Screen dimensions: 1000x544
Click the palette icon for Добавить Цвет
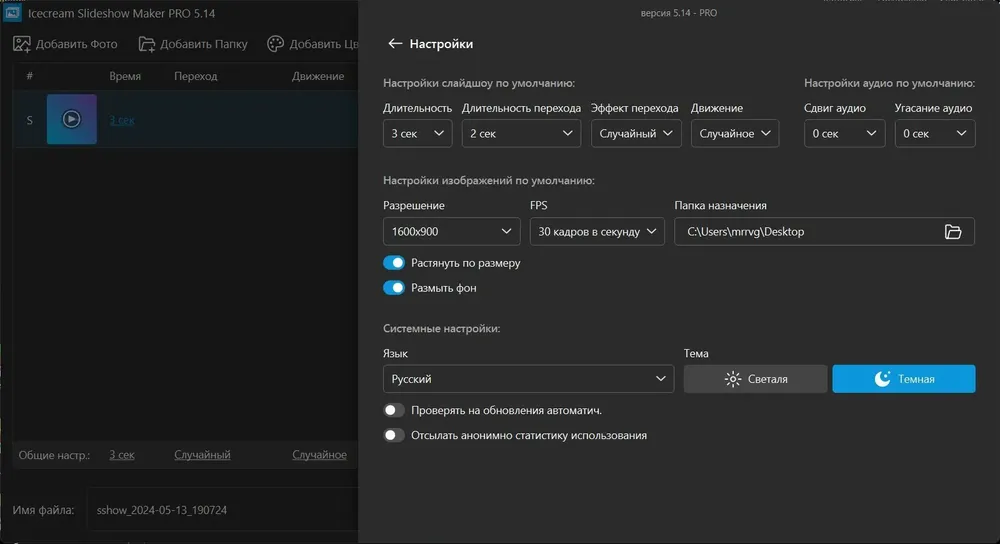[x=276, y=43]
